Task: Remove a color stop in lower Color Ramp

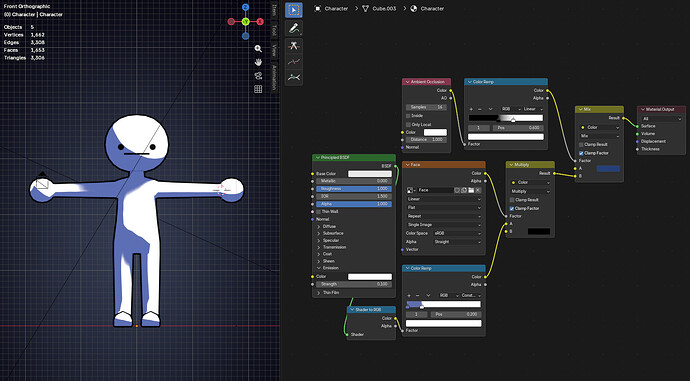Action: 418,296
